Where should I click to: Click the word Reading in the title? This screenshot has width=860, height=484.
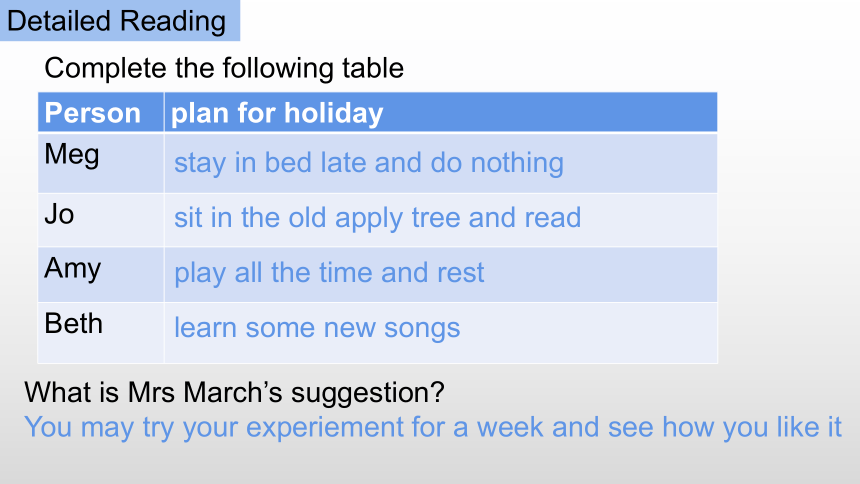pos(172,22)
